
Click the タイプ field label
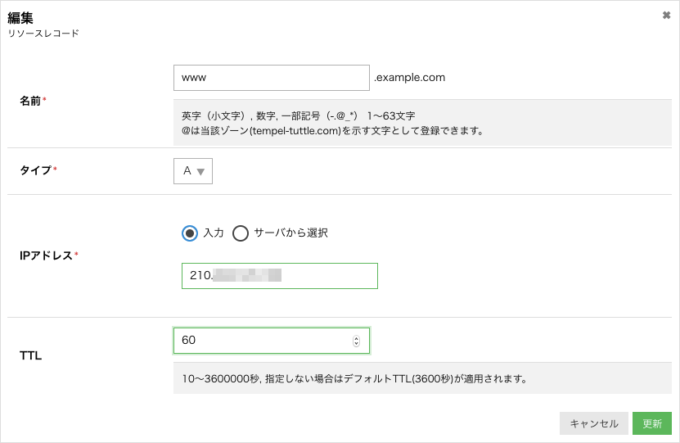[x=36, y=171]
